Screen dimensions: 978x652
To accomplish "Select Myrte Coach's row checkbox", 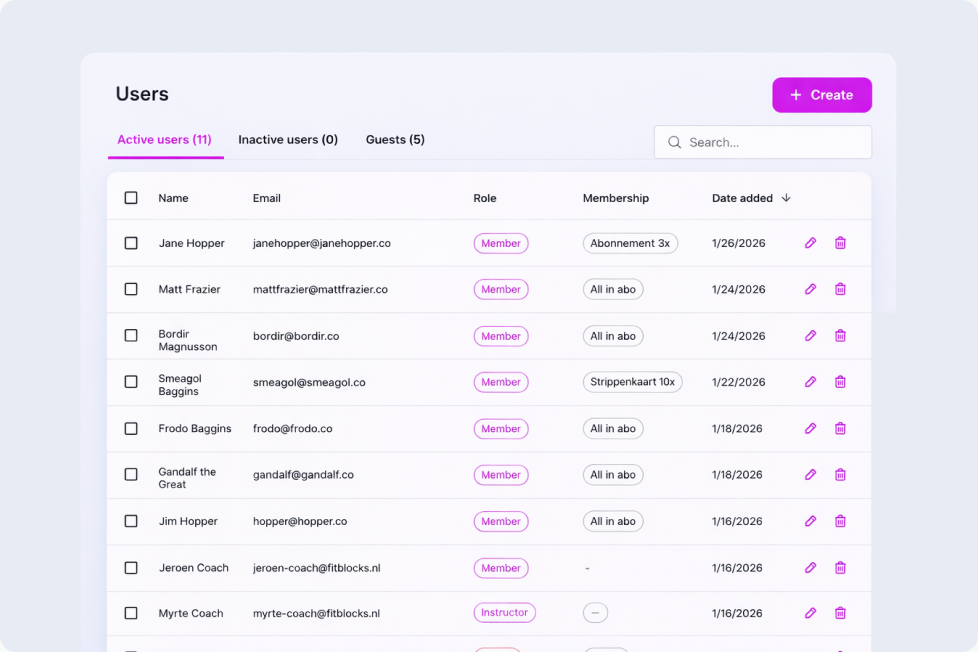I will (131, 613).
